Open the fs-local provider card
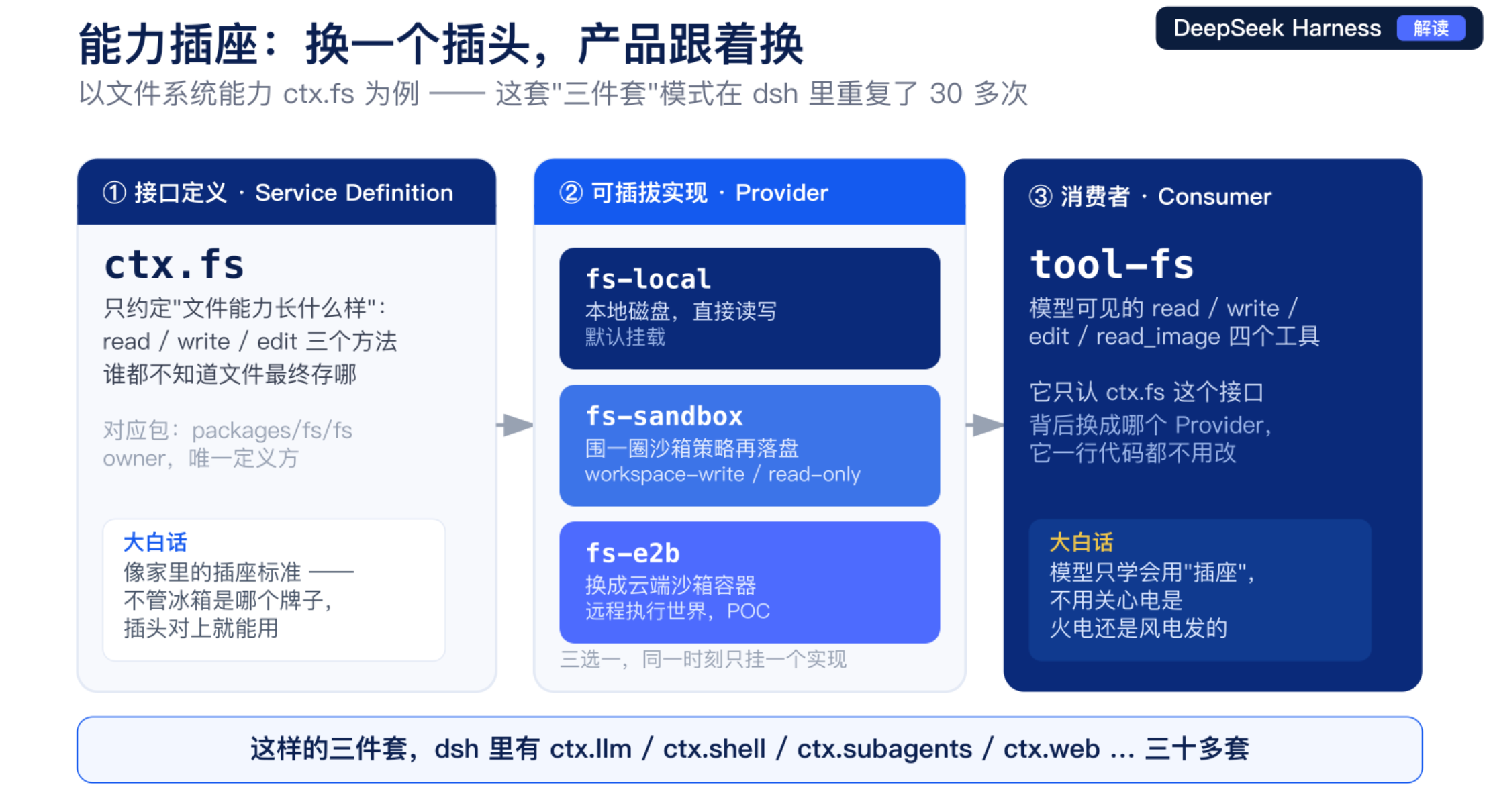The width and height of the screenshot is (1489, 812). pos(749,308)
